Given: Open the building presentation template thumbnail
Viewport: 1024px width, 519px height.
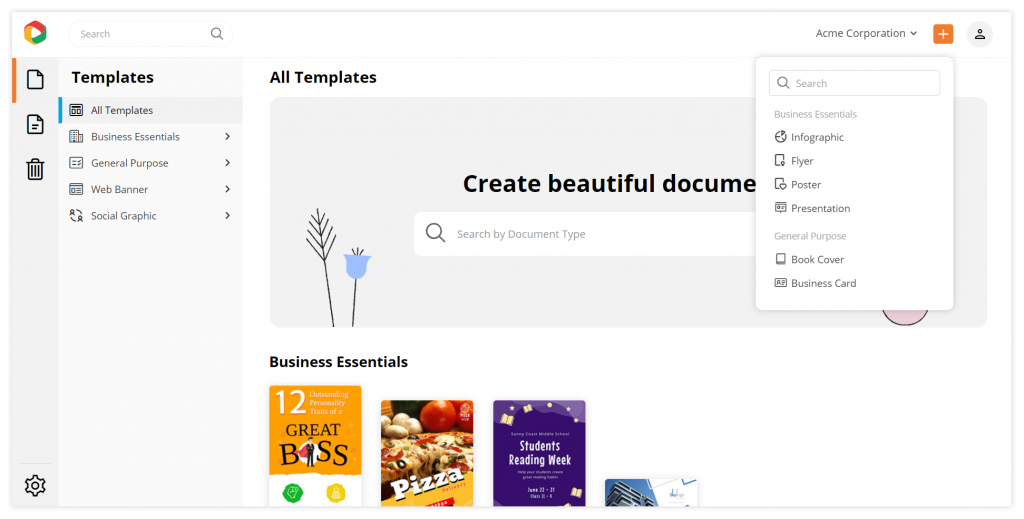Looking at the screenshot, I should 651,492.
